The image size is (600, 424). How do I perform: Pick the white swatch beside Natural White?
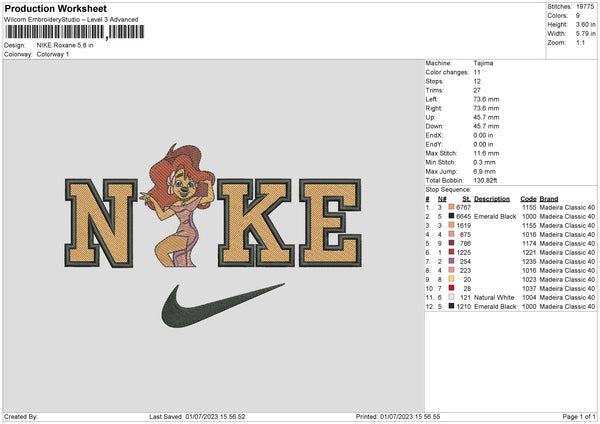(452, 297)
